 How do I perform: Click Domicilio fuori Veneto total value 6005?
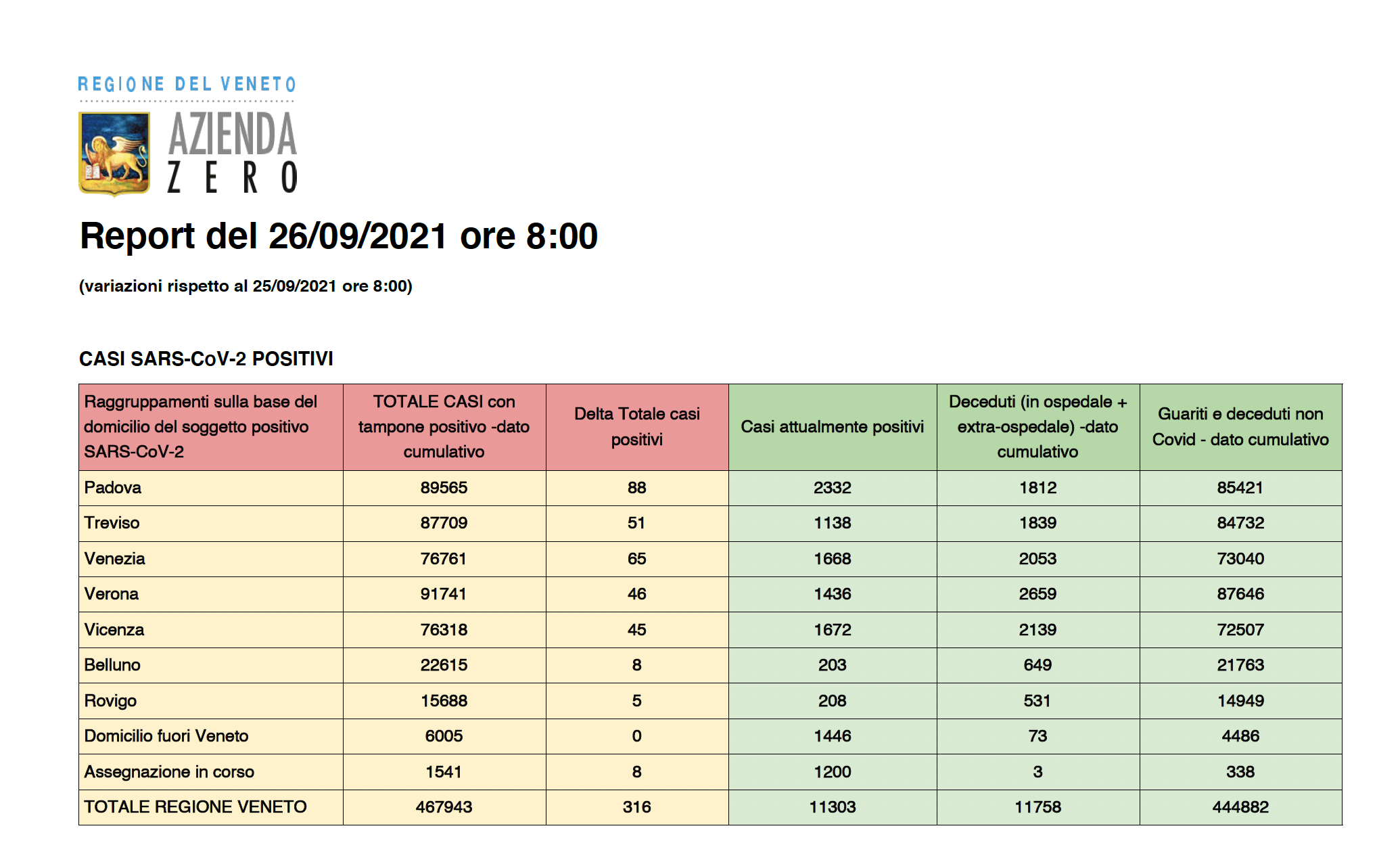click(444, 736)
